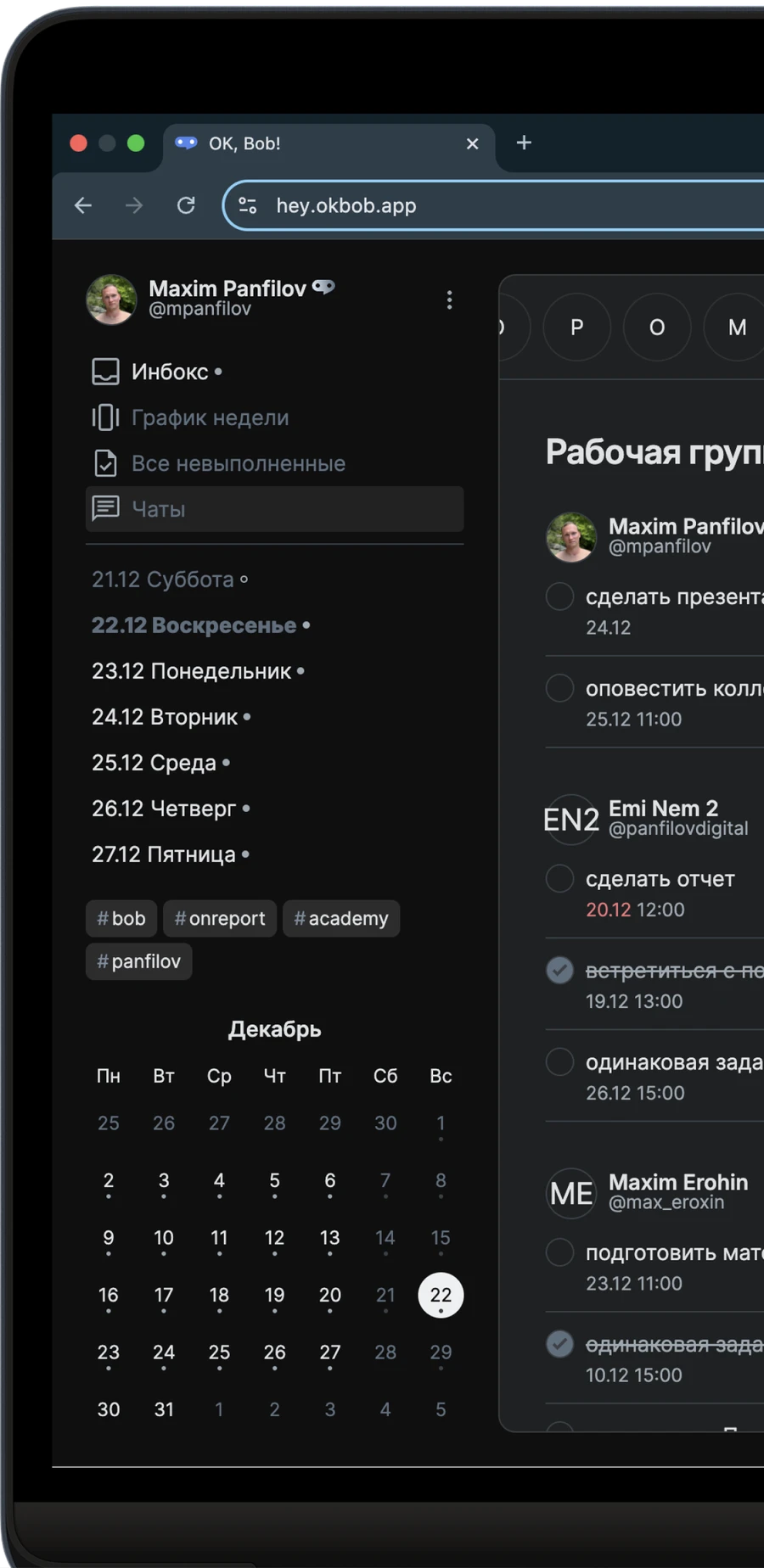The image size is (764, 1568).
Task: Click the weekly schedule icon
Action: point(105,417)
